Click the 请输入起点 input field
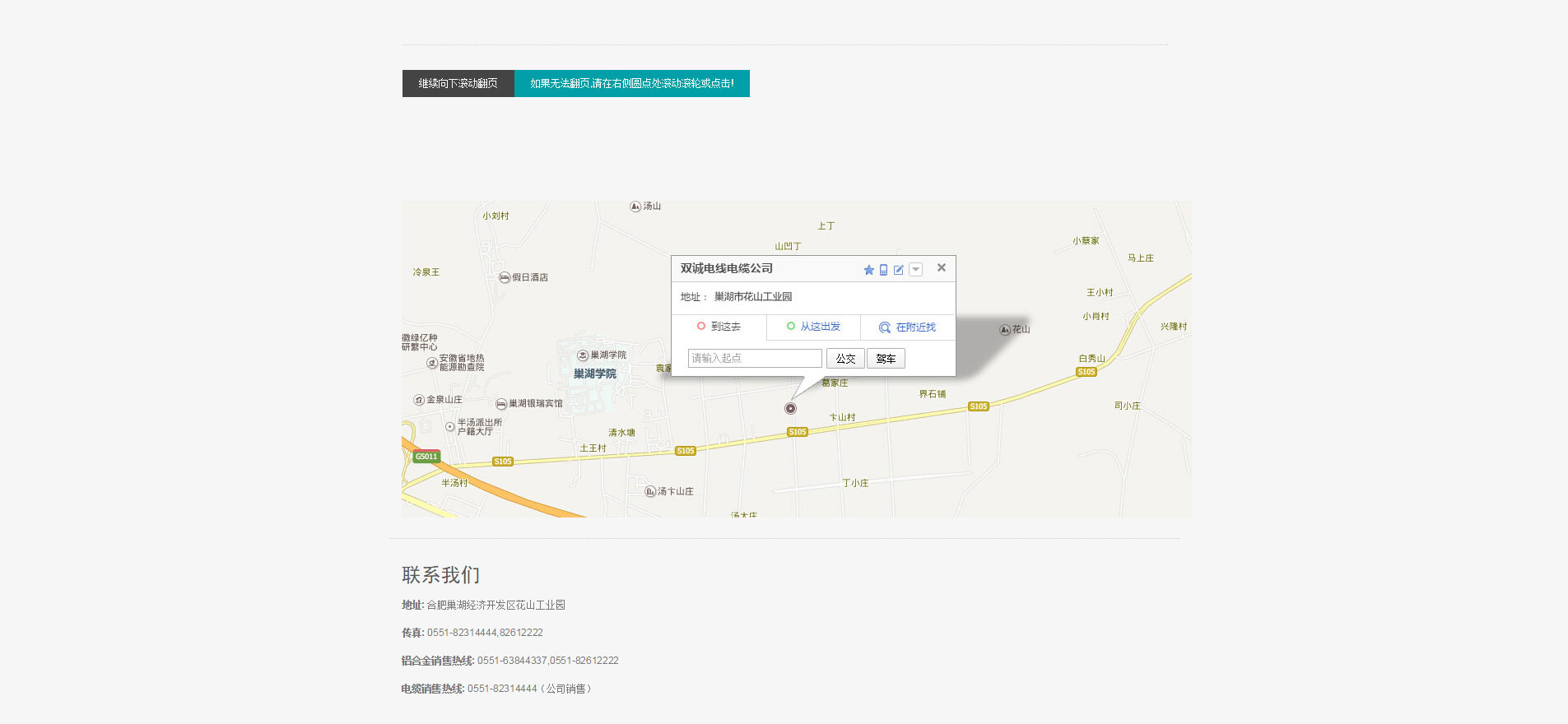 coord(755,358)
